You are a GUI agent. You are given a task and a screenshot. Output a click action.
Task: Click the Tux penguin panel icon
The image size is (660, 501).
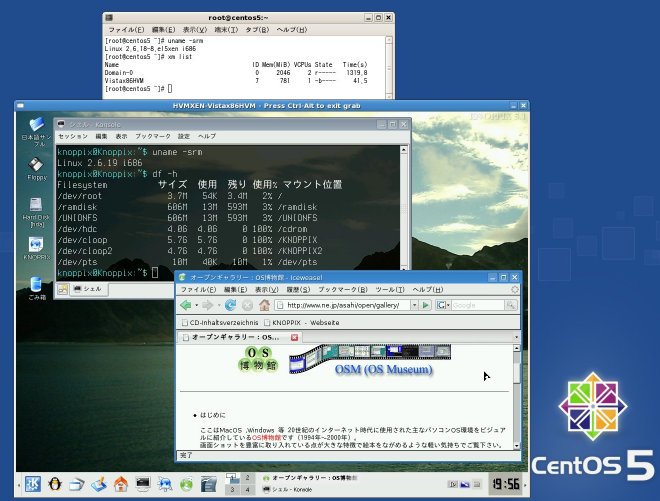tap(55, 484)
